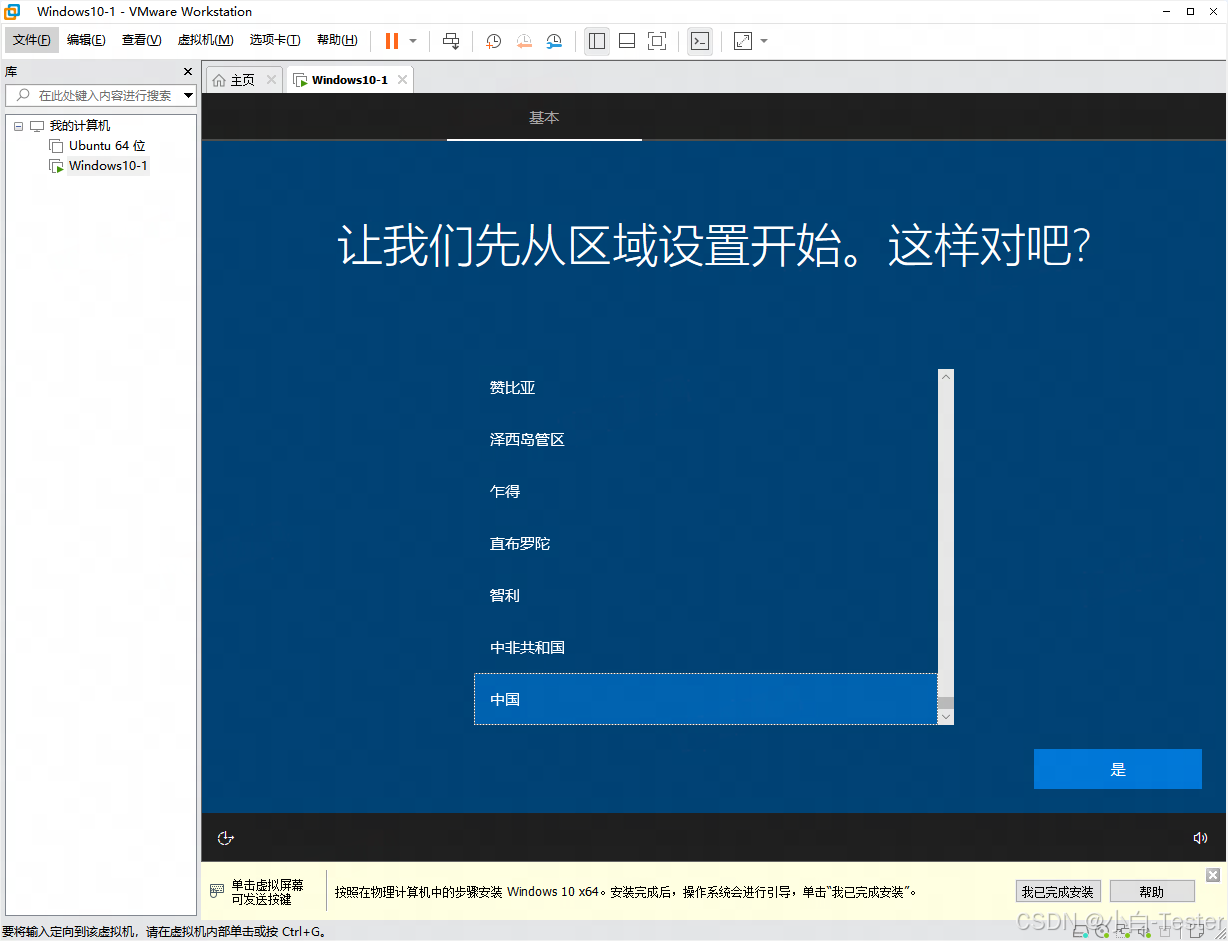Toggle the thumbnail bar view icon
1228x941 pixels.
pyautogui.click(x=627, y=41)
